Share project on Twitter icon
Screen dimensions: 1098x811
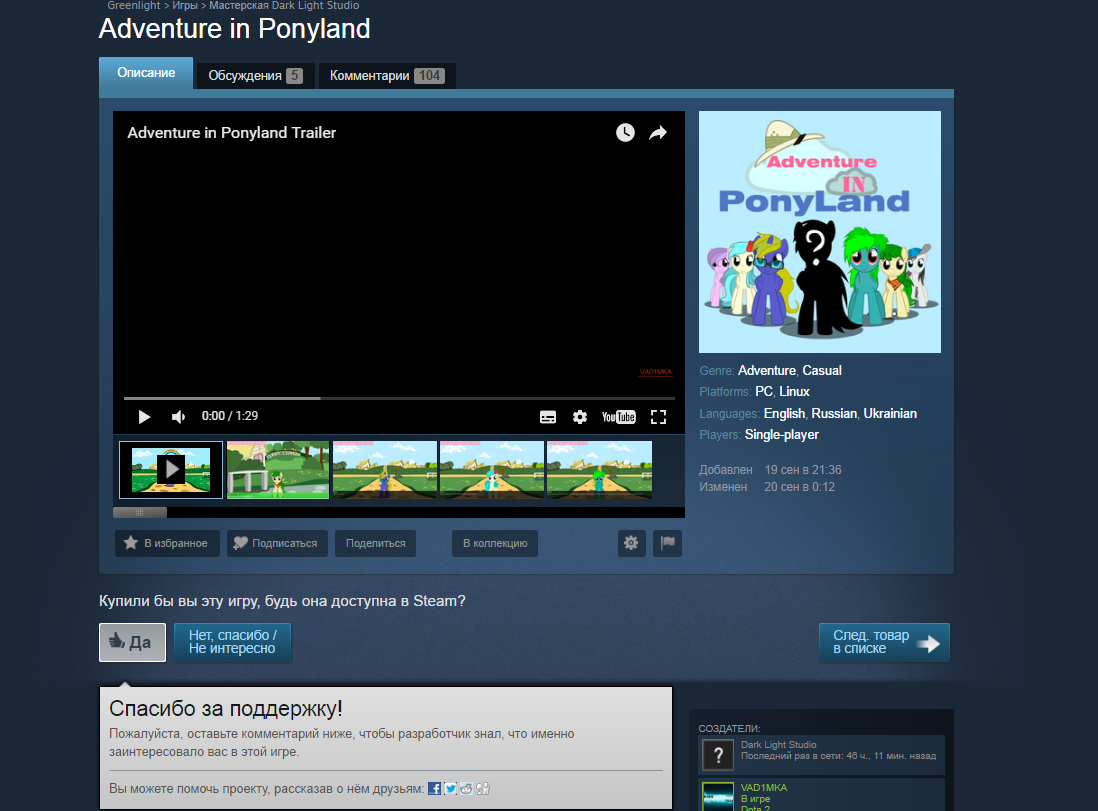point(450,789)
